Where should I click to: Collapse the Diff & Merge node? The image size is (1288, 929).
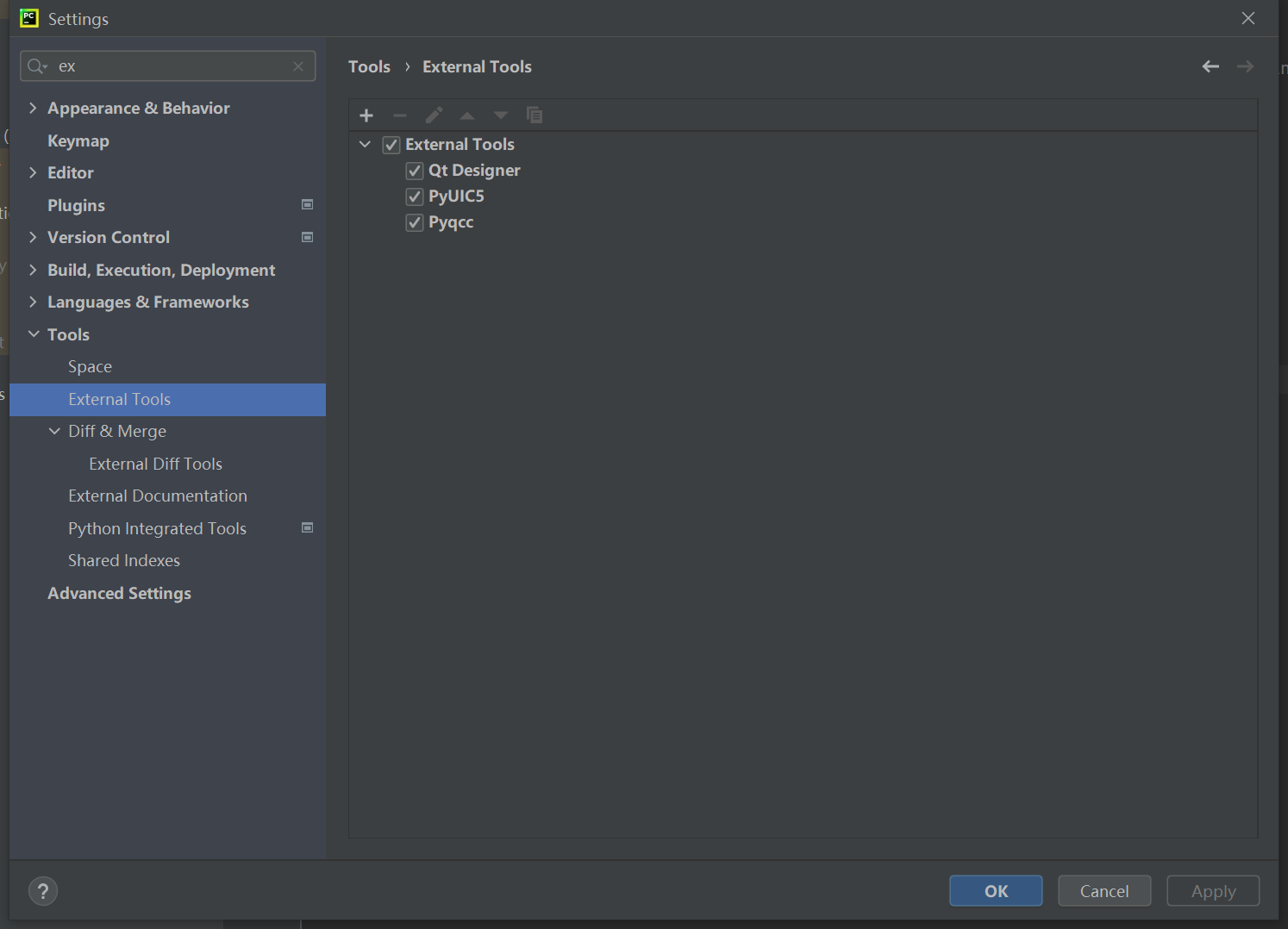(54, 431)
